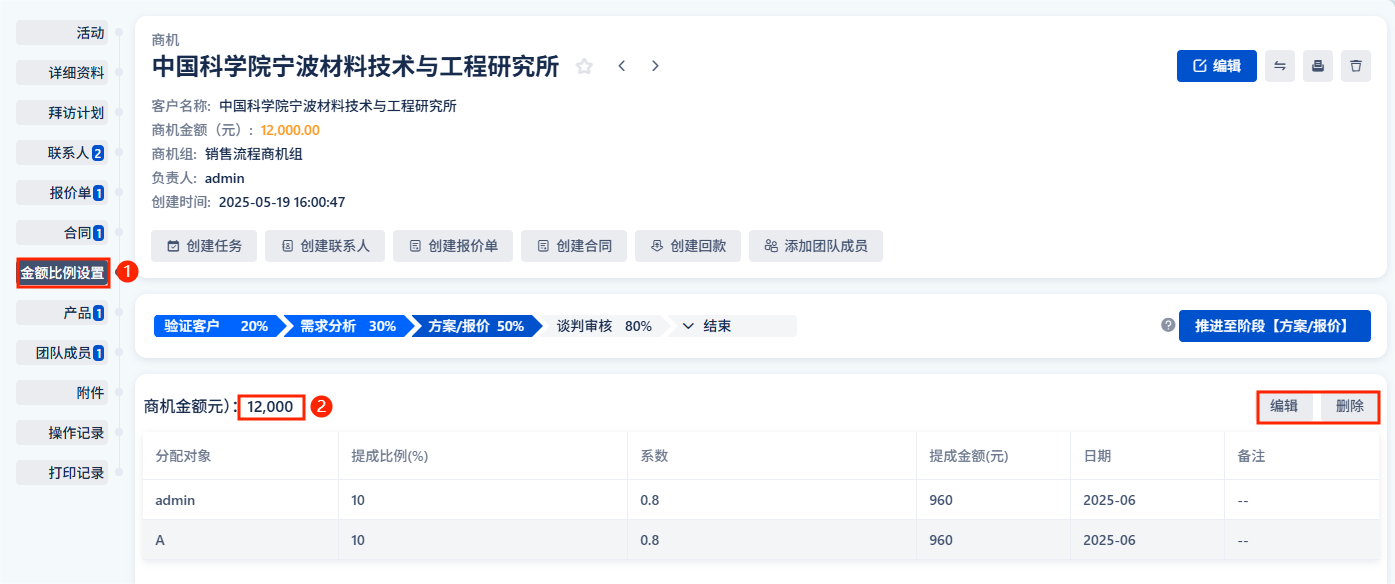Click the favorite star icon beside title

(x=584, y=66)
